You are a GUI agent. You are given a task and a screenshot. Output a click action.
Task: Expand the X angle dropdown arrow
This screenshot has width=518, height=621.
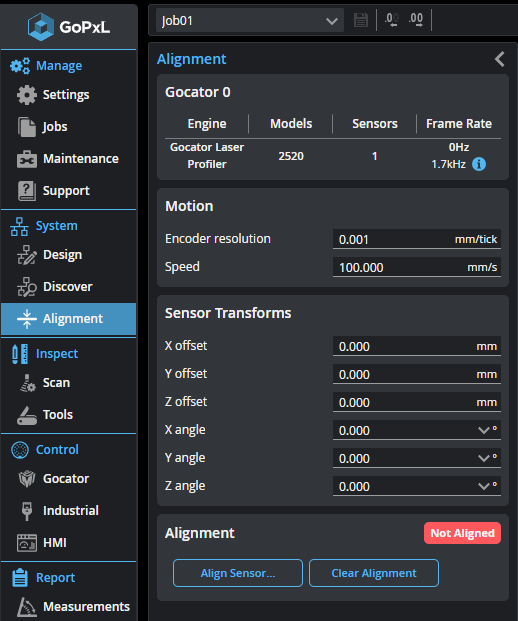tap(484, 430)
